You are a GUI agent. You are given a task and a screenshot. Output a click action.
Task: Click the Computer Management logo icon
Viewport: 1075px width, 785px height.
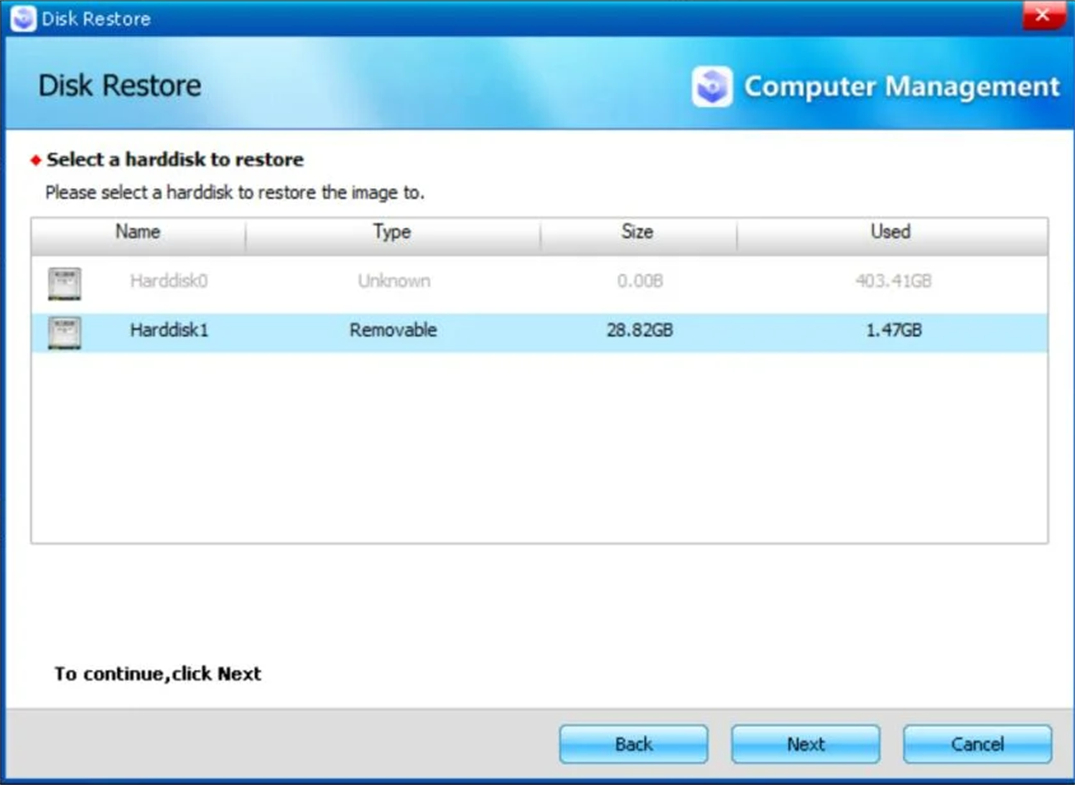click(x=712, y=87)
